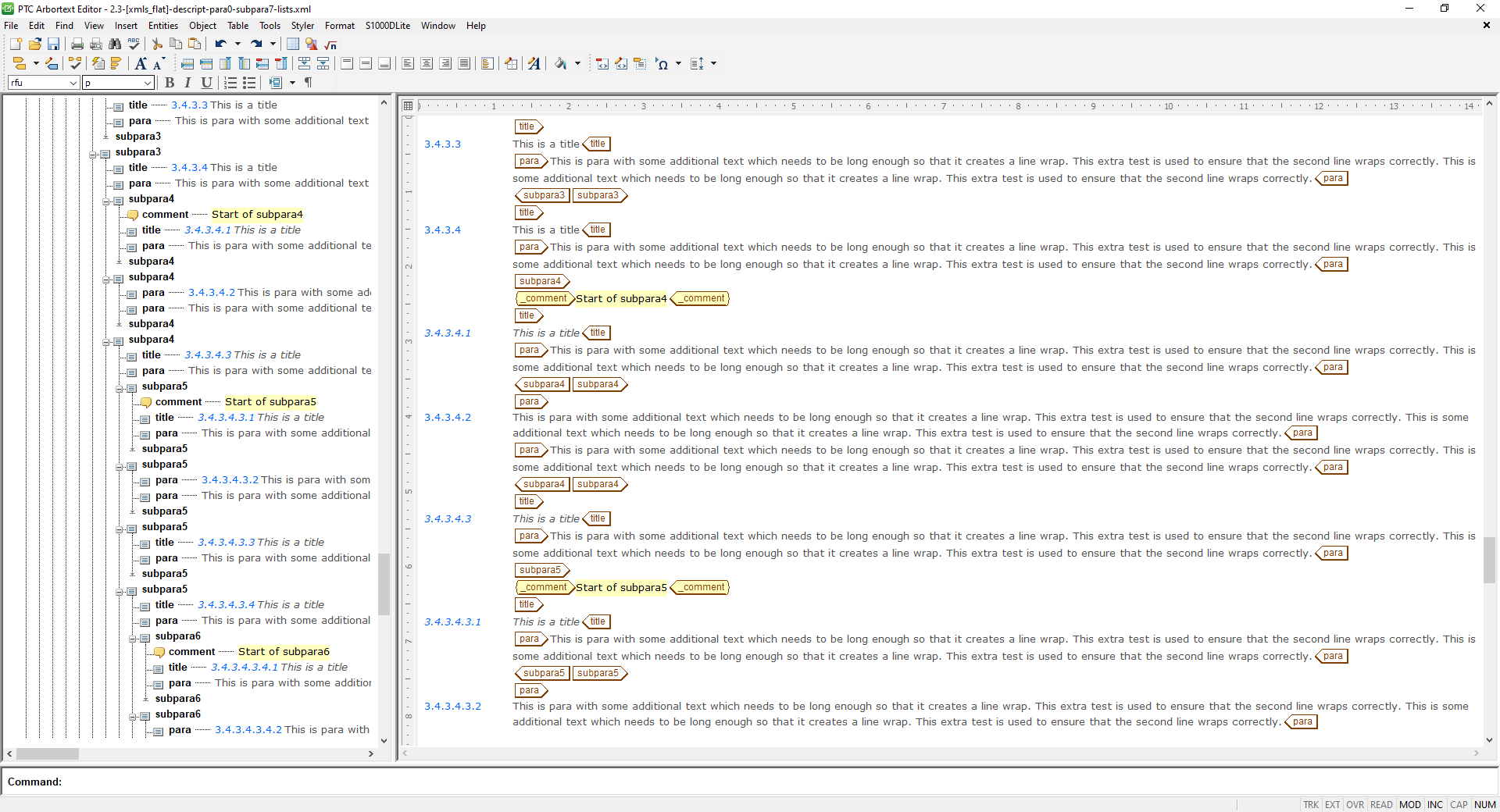Collapse the subpara5 tree node

coord(119,389)
